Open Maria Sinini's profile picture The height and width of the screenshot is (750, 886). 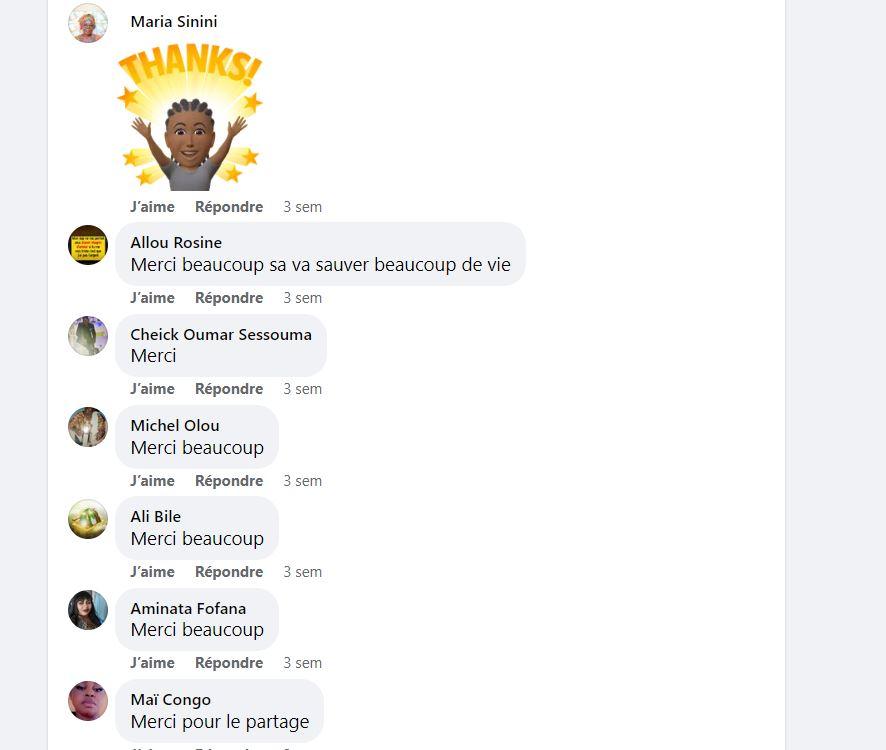click(88, 23)
